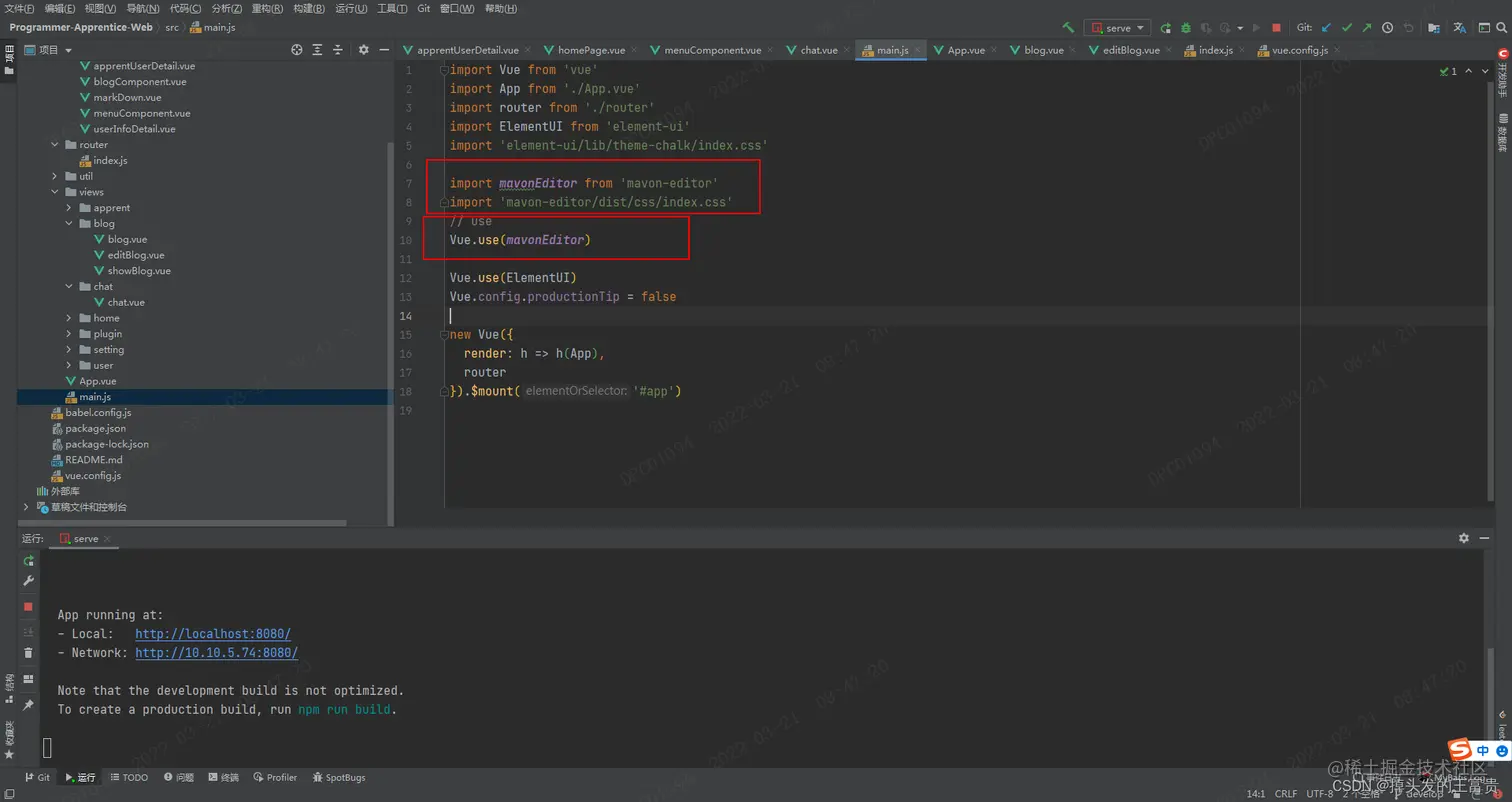1512x802 pixels.
Task: Rerun the serve configuration from the toolbar
Action: point(1166,28)
